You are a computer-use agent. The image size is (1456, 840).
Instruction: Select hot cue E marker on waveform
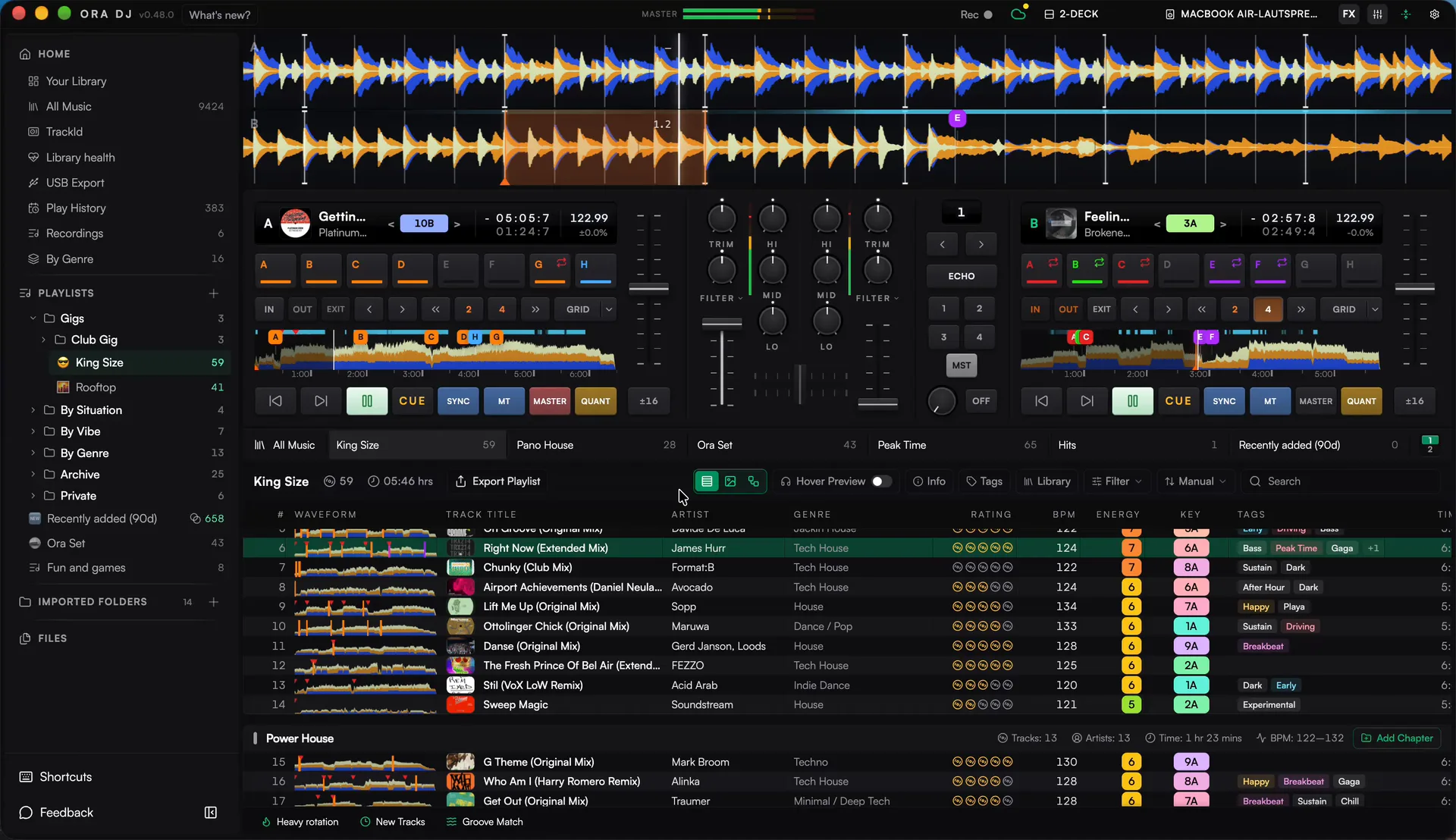958,118
